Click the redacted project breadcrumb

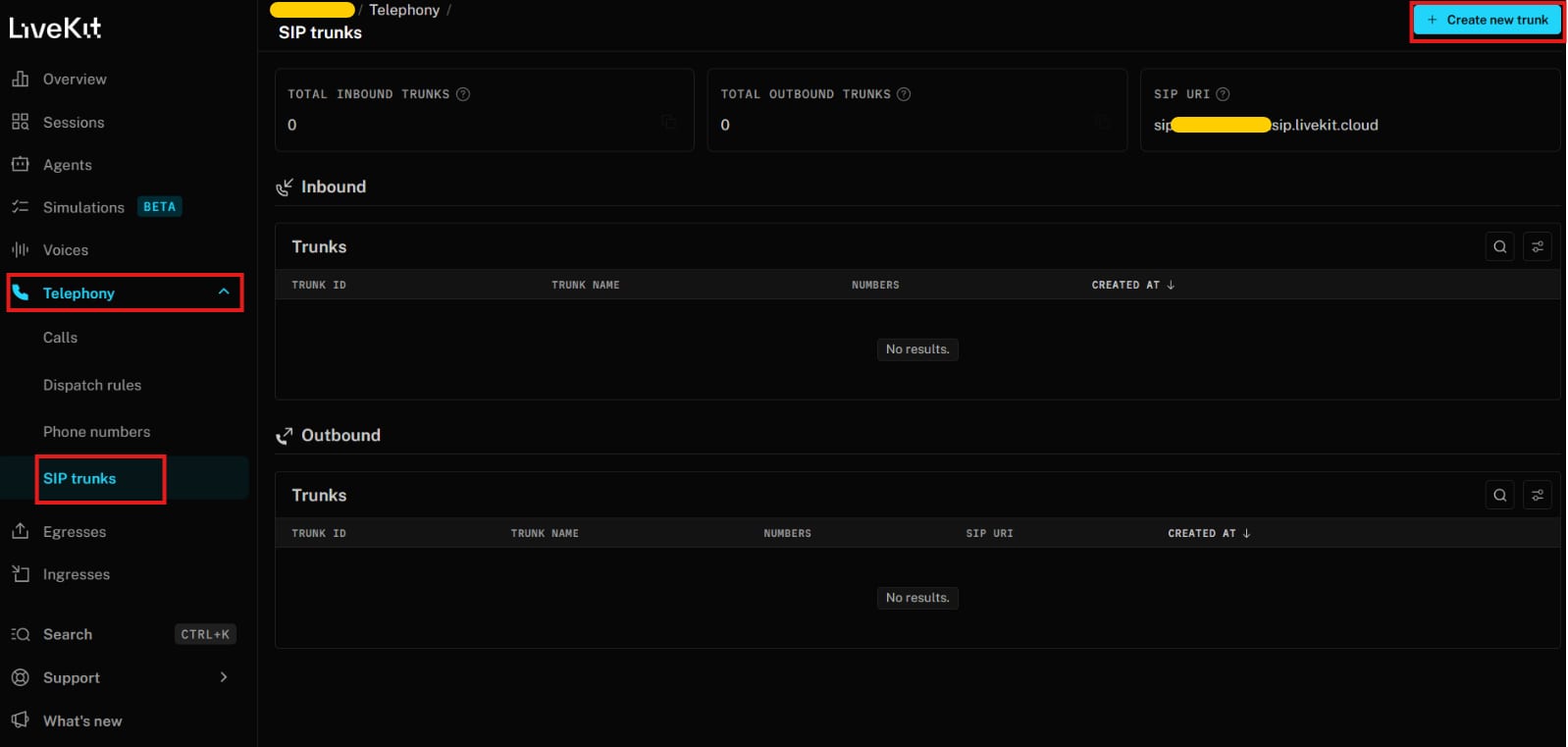pos(312,10)
